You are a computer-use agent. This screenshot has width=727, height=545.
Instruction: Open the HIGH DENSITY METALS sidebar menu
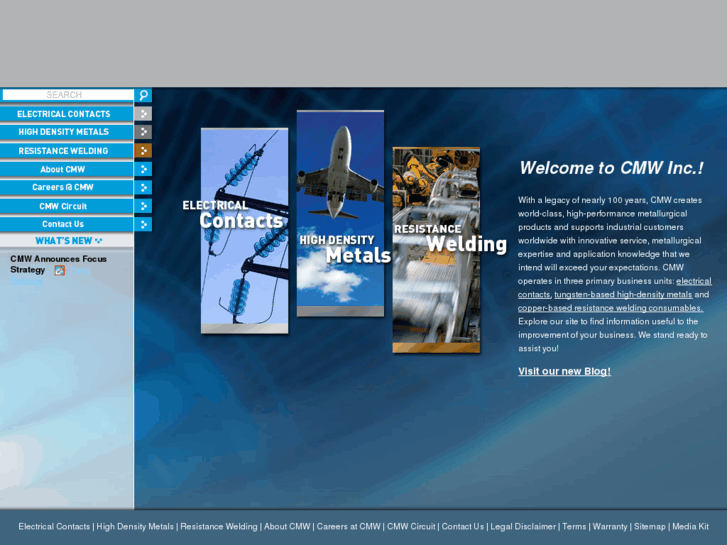(67, 132)
